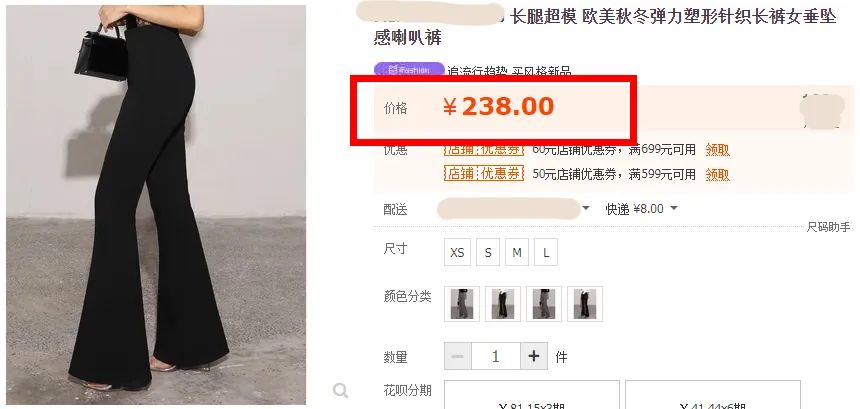This screenshot has width=860, height=409.
Task: Select size M
Action: tap(517, 253)
